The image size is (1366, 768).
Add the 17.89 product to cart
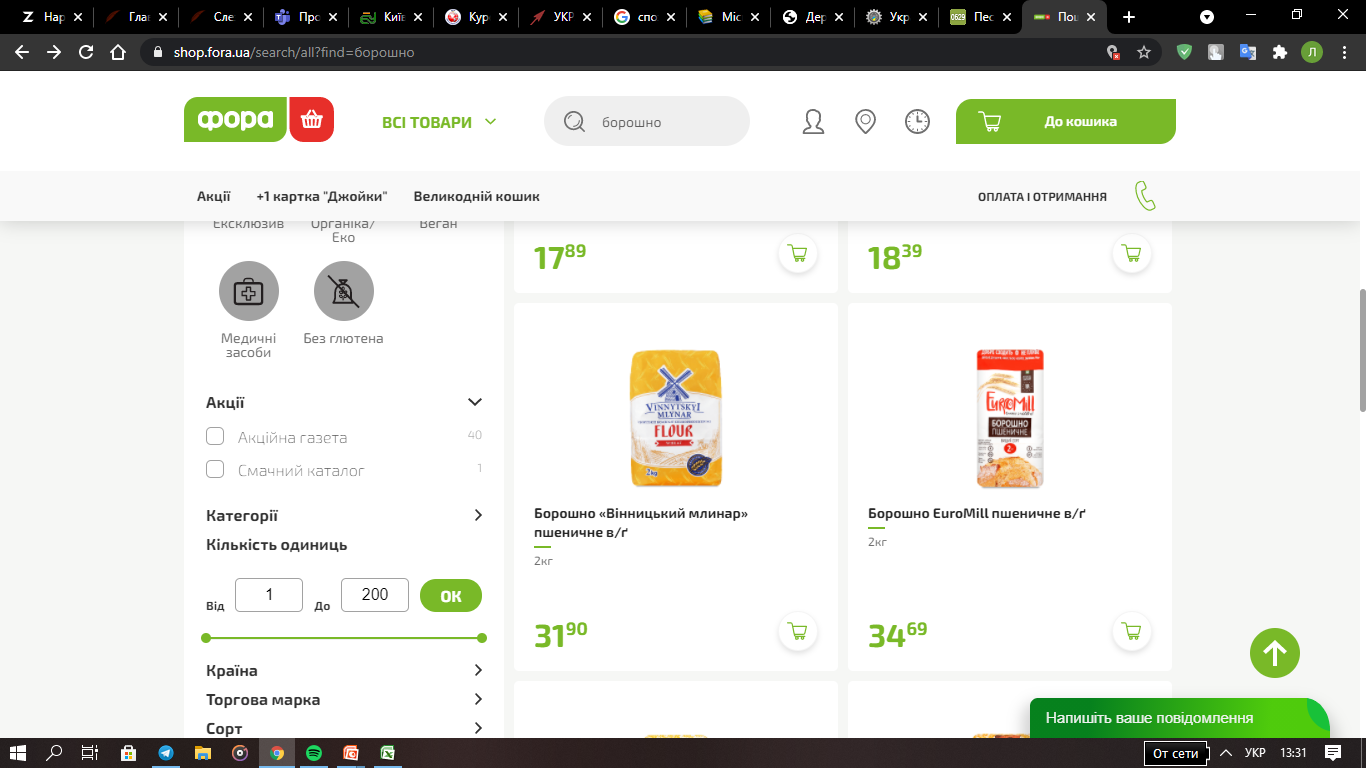(798, 254)
